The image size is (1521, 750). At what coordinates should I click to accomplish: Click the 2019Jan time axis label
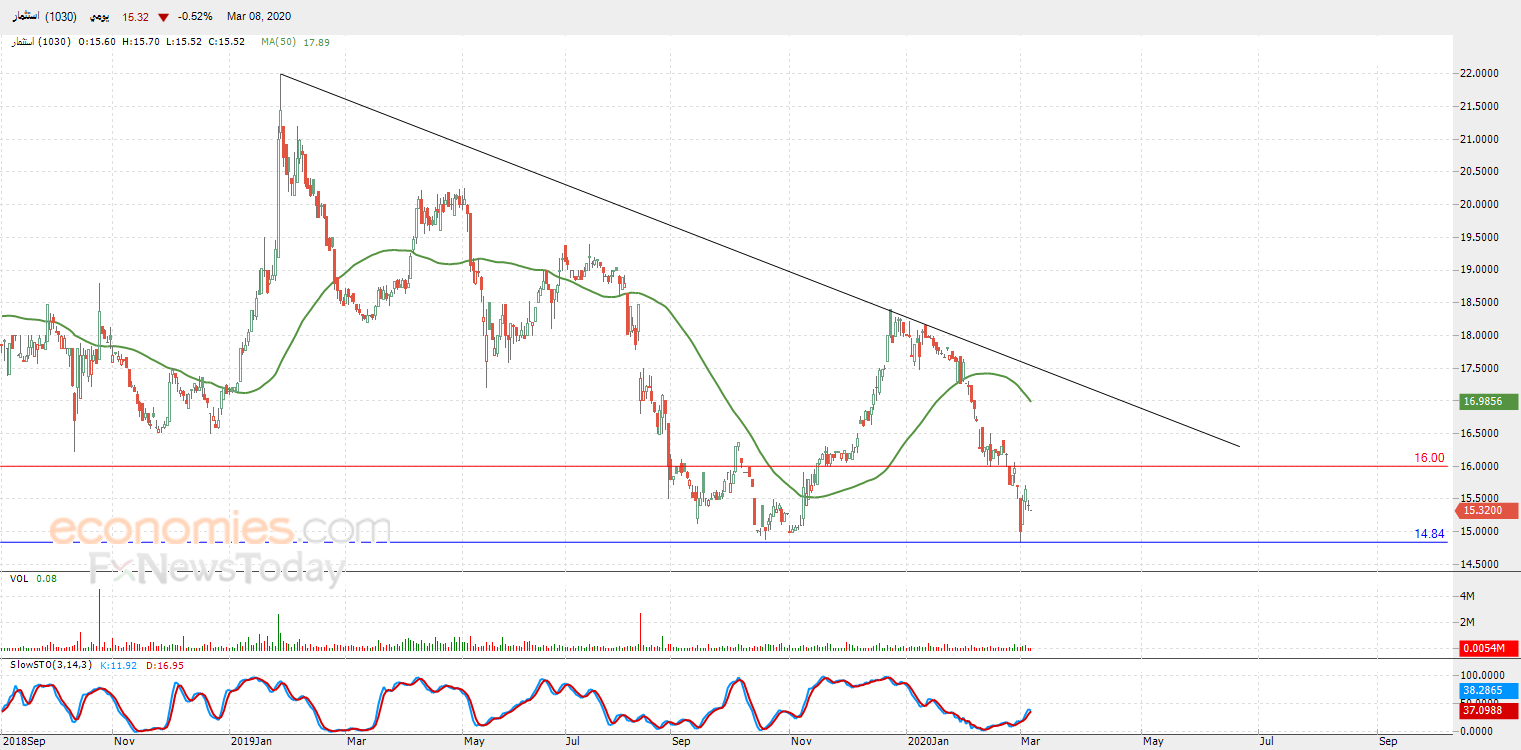coord(252,742)
